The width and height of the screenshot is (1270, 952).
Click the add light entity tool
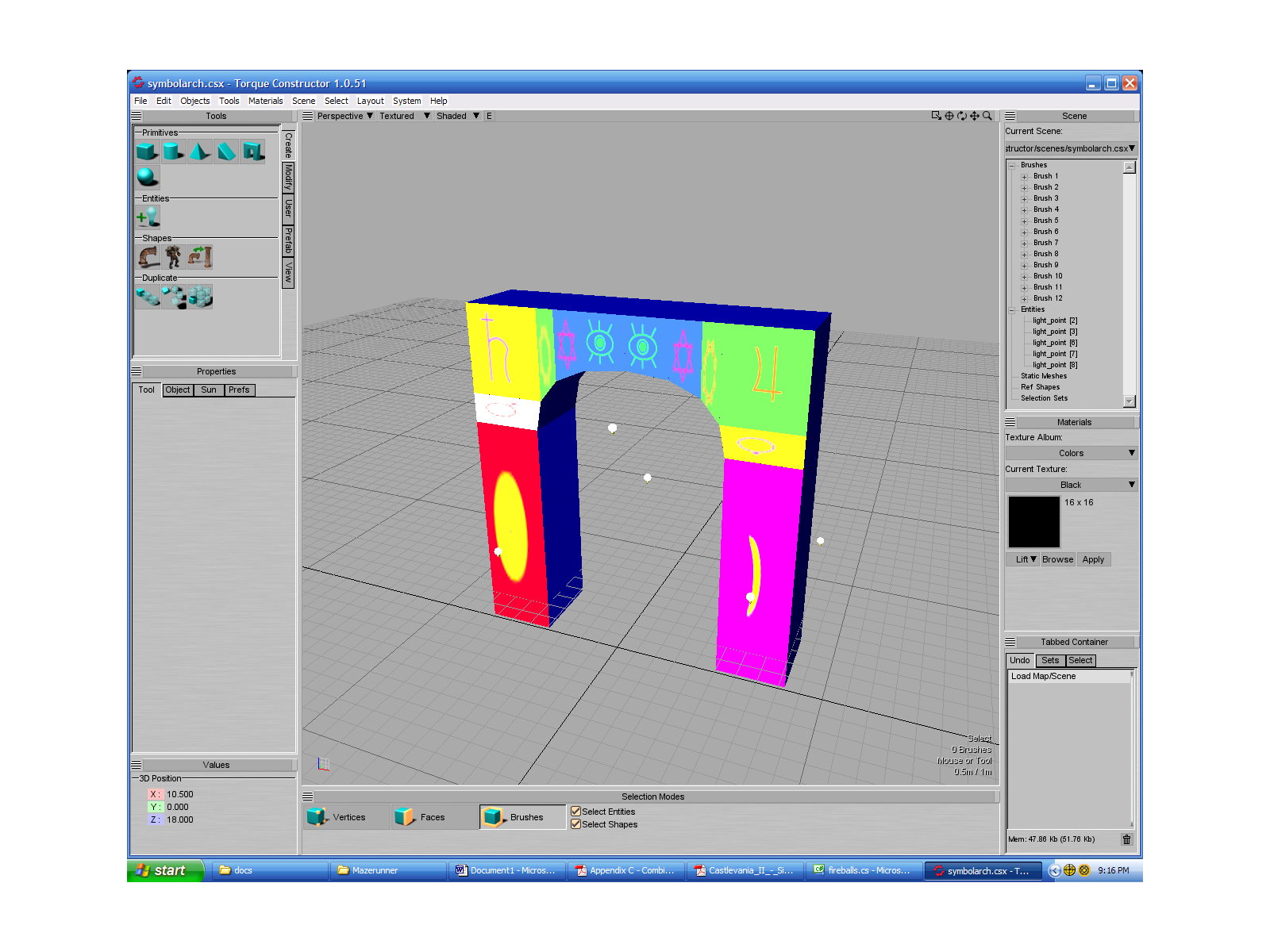[147, 216]
